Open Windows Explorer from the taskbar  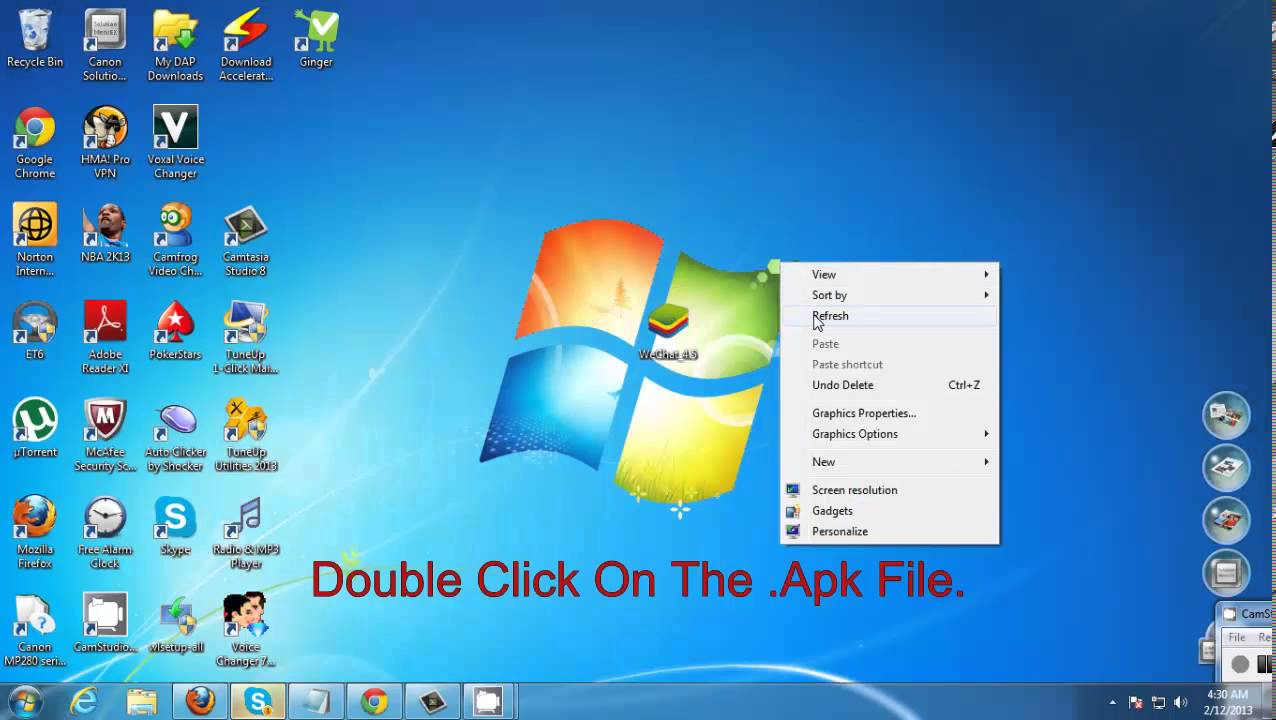[142, 702]
